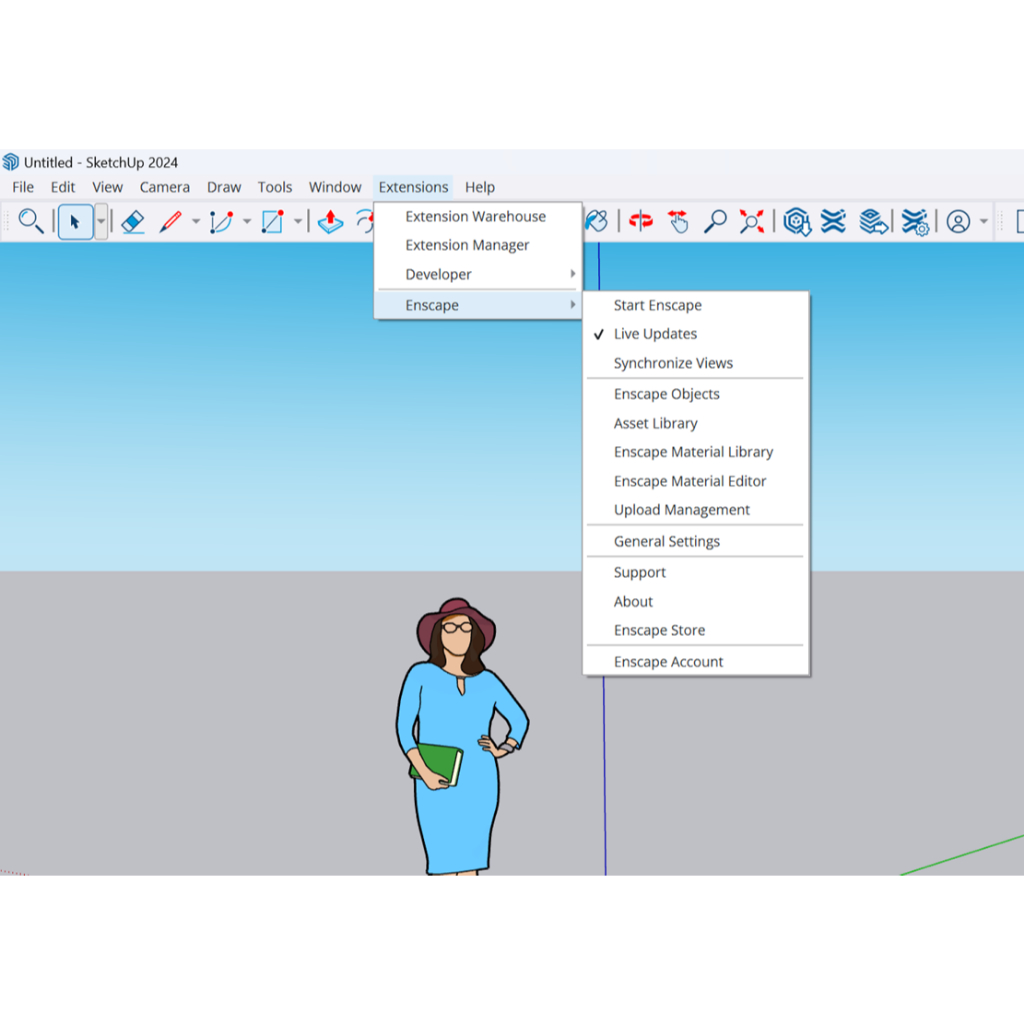Click the Zoom Extents icon
Image resolution: width=1024 pixels, height=1024 pixels.
(x=752, y=222)
